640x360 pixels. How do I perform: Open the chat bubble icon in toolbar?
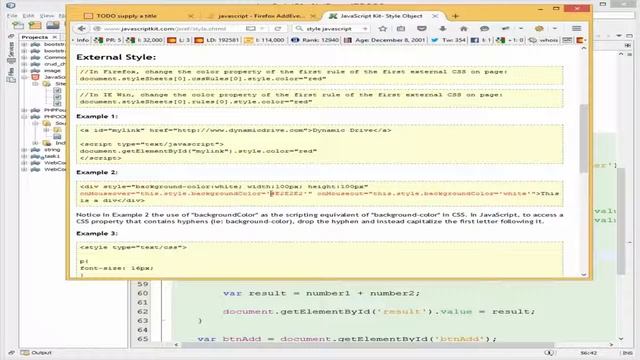484,29
